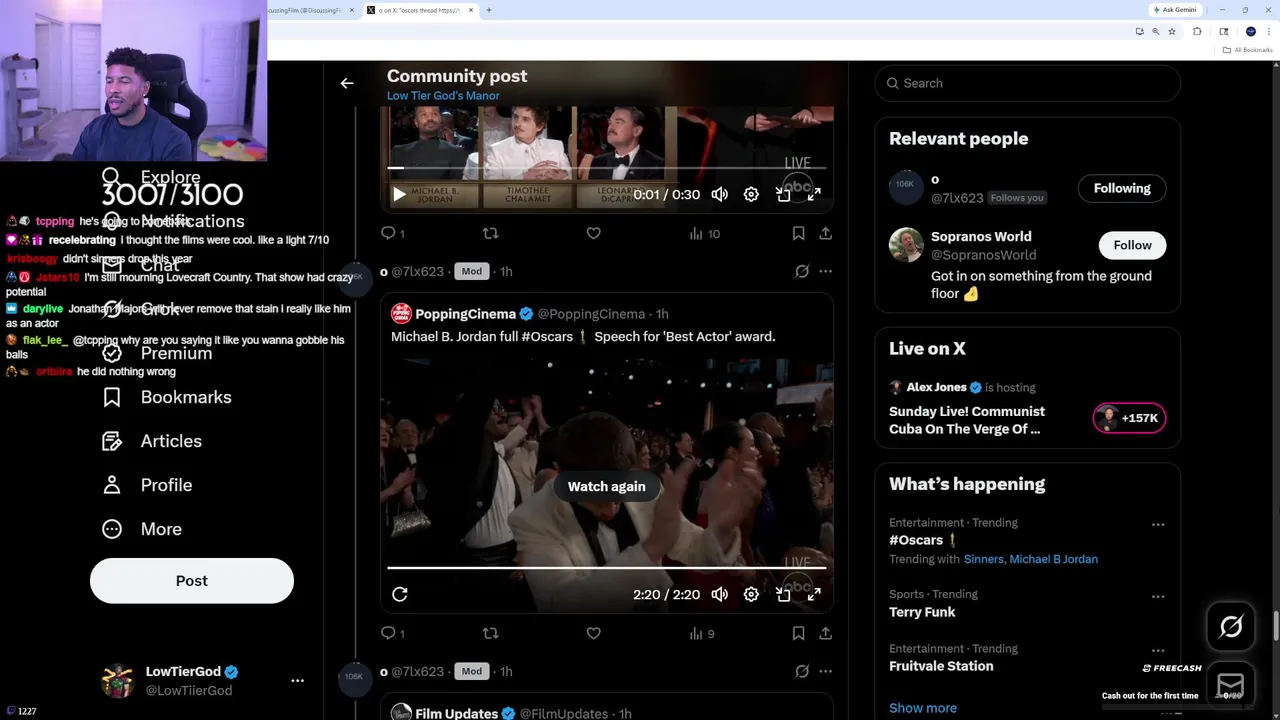Open more options for Fruitvale Station trend
Screen dimensions: 1280x720
coord(1158,651)
